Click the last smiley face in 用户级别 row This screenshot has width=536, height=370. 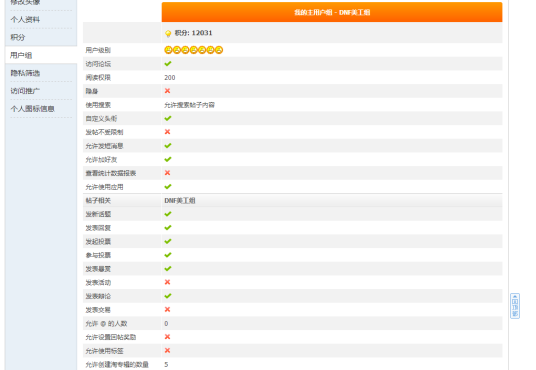219,50
